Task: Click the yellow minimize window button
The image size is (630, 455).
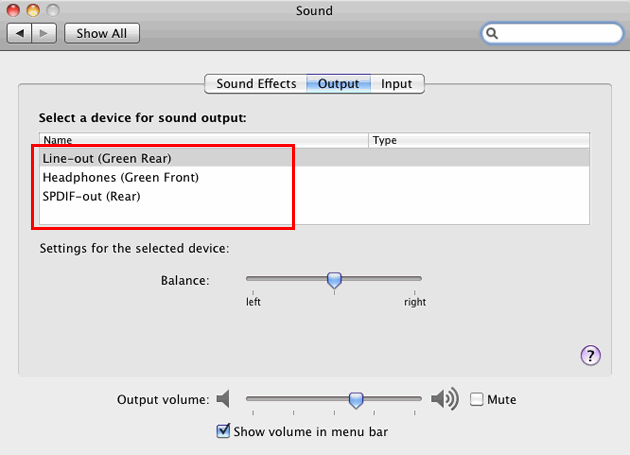Action: [33, 10]
